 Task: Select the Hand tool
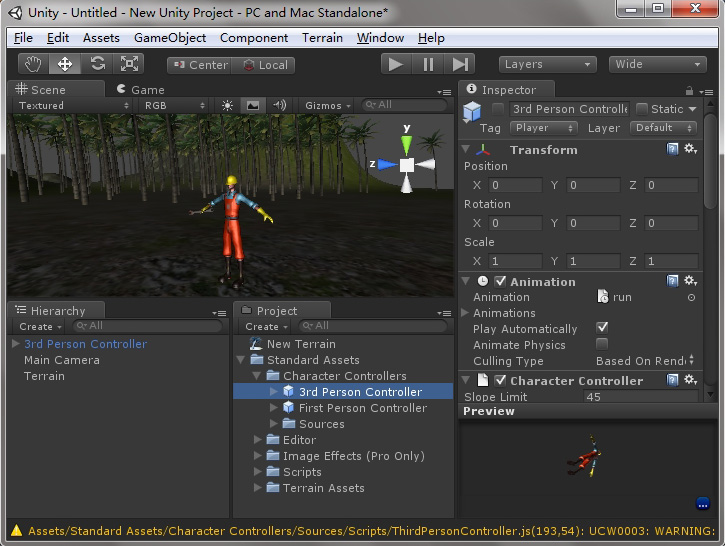click(33, 64)
